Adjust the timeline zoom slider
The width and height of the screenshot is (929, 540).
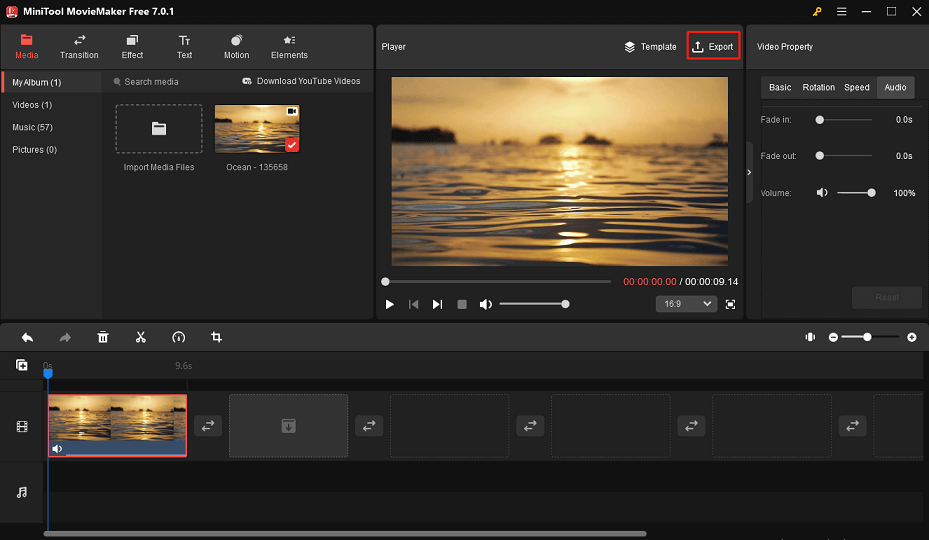(870, 337)
